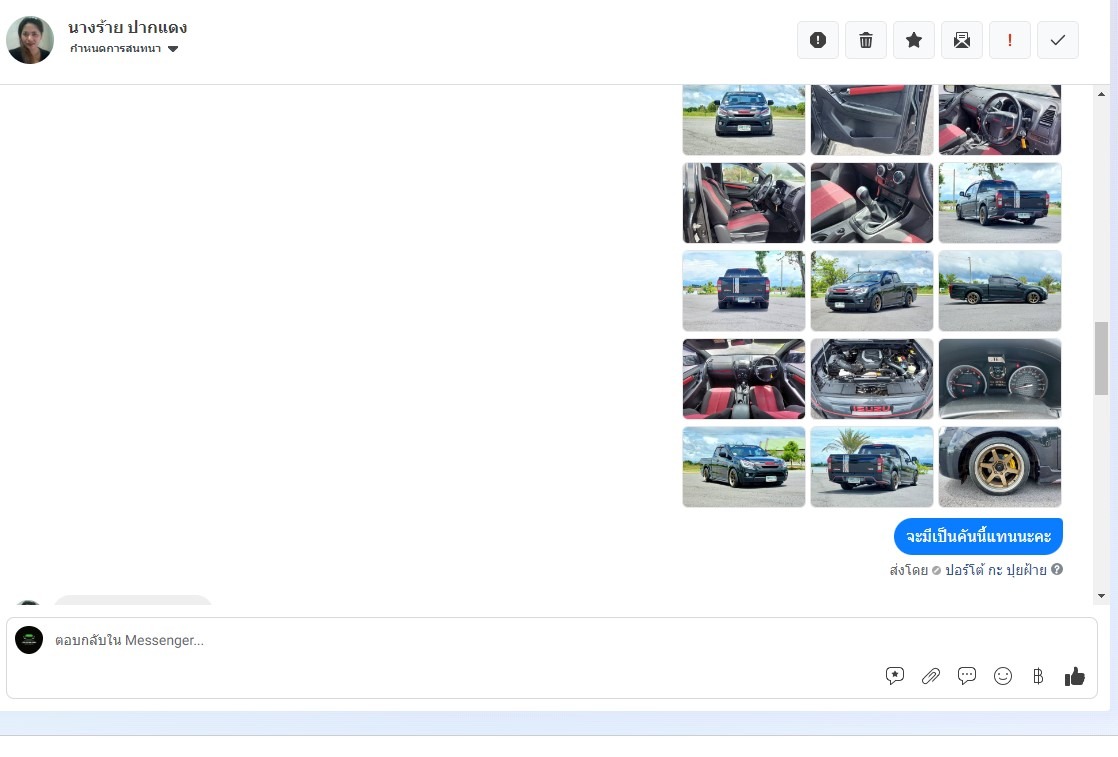Click the baht payment request icon
The height and width of the screenshot is (757, 1118).
click(x=1038, y=676)
